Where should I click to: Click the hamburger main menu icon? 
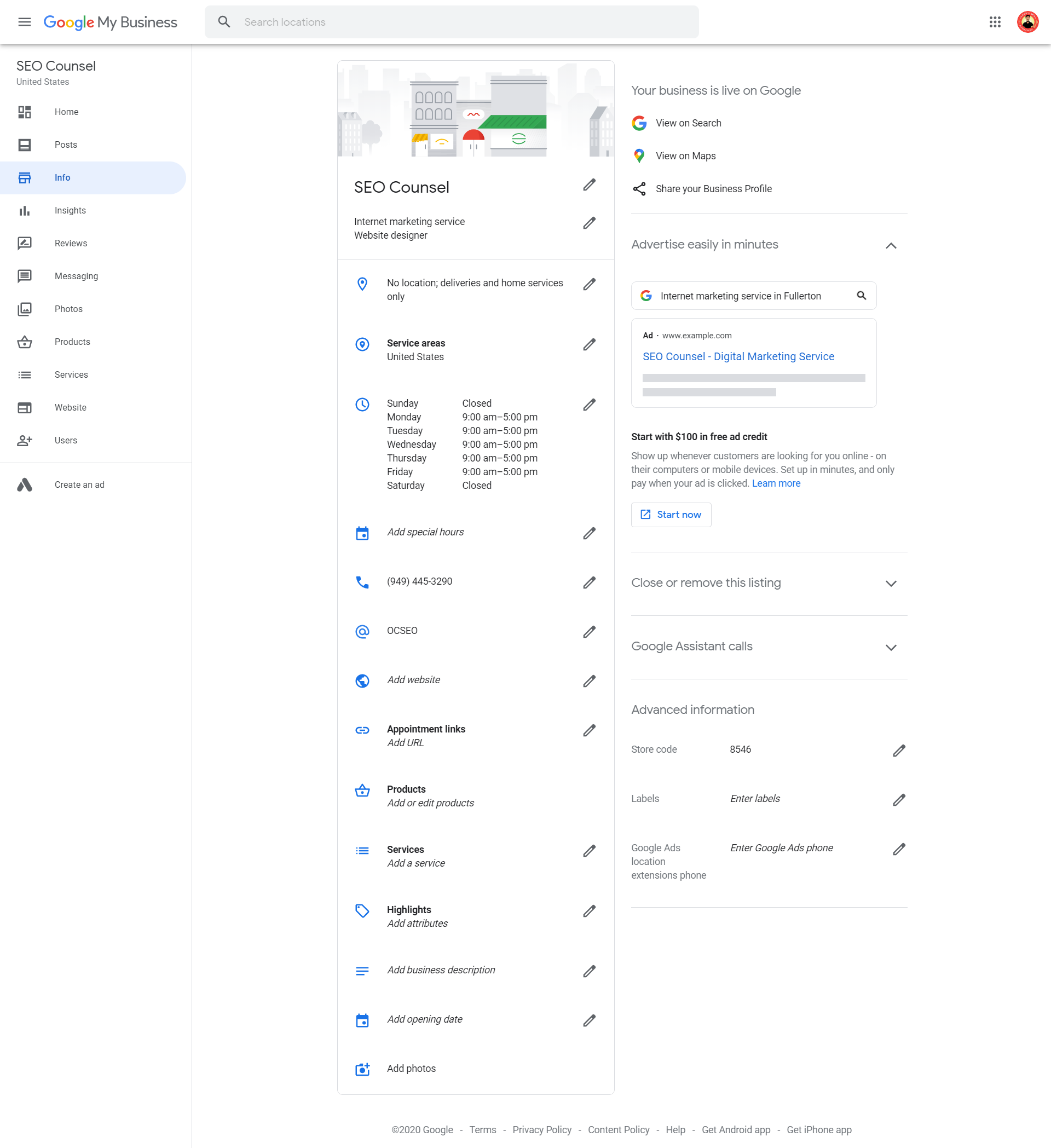click(x=25, y=22)
